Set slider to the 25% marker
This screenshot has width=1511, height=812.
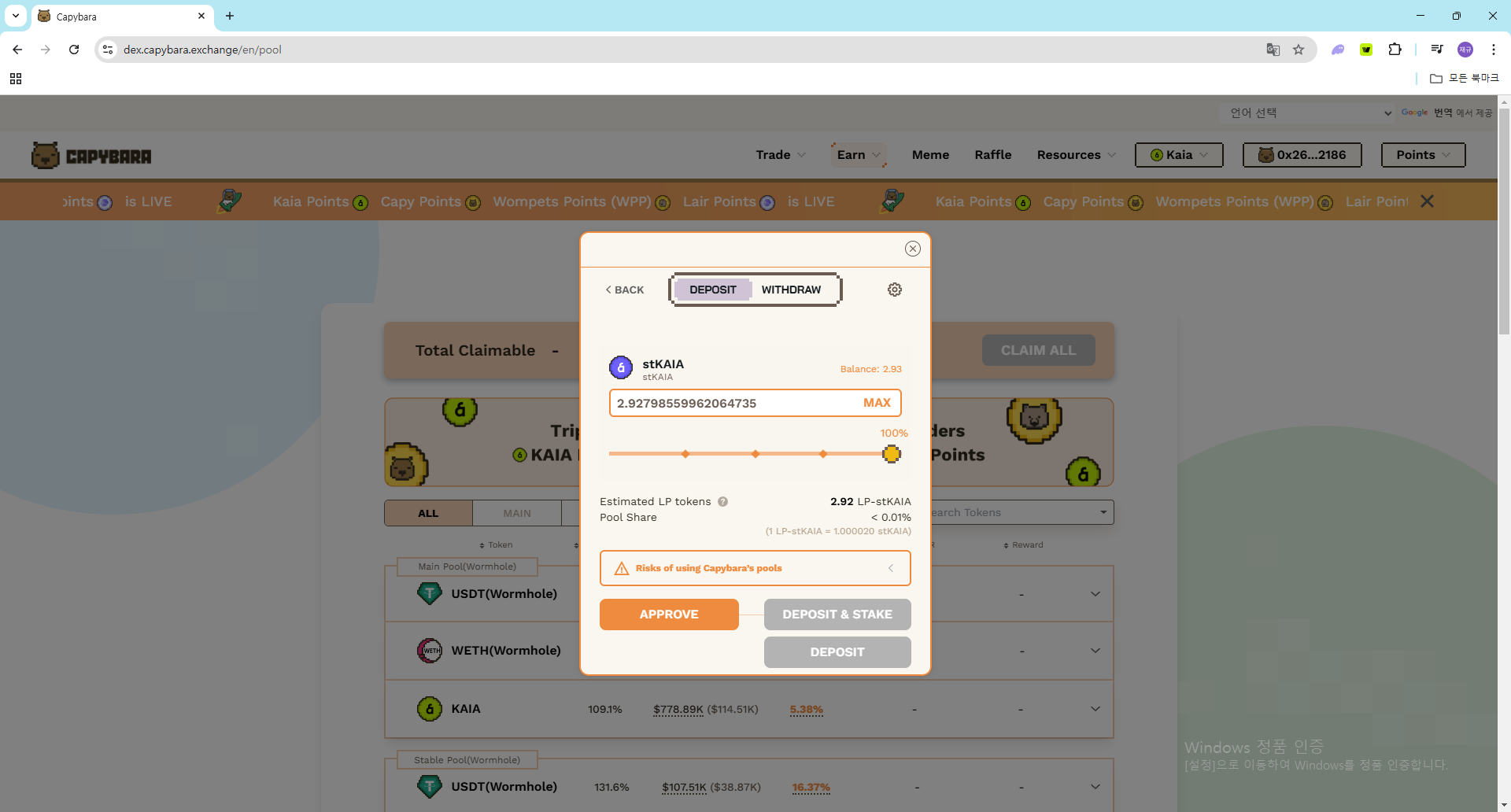click(685, 454)
